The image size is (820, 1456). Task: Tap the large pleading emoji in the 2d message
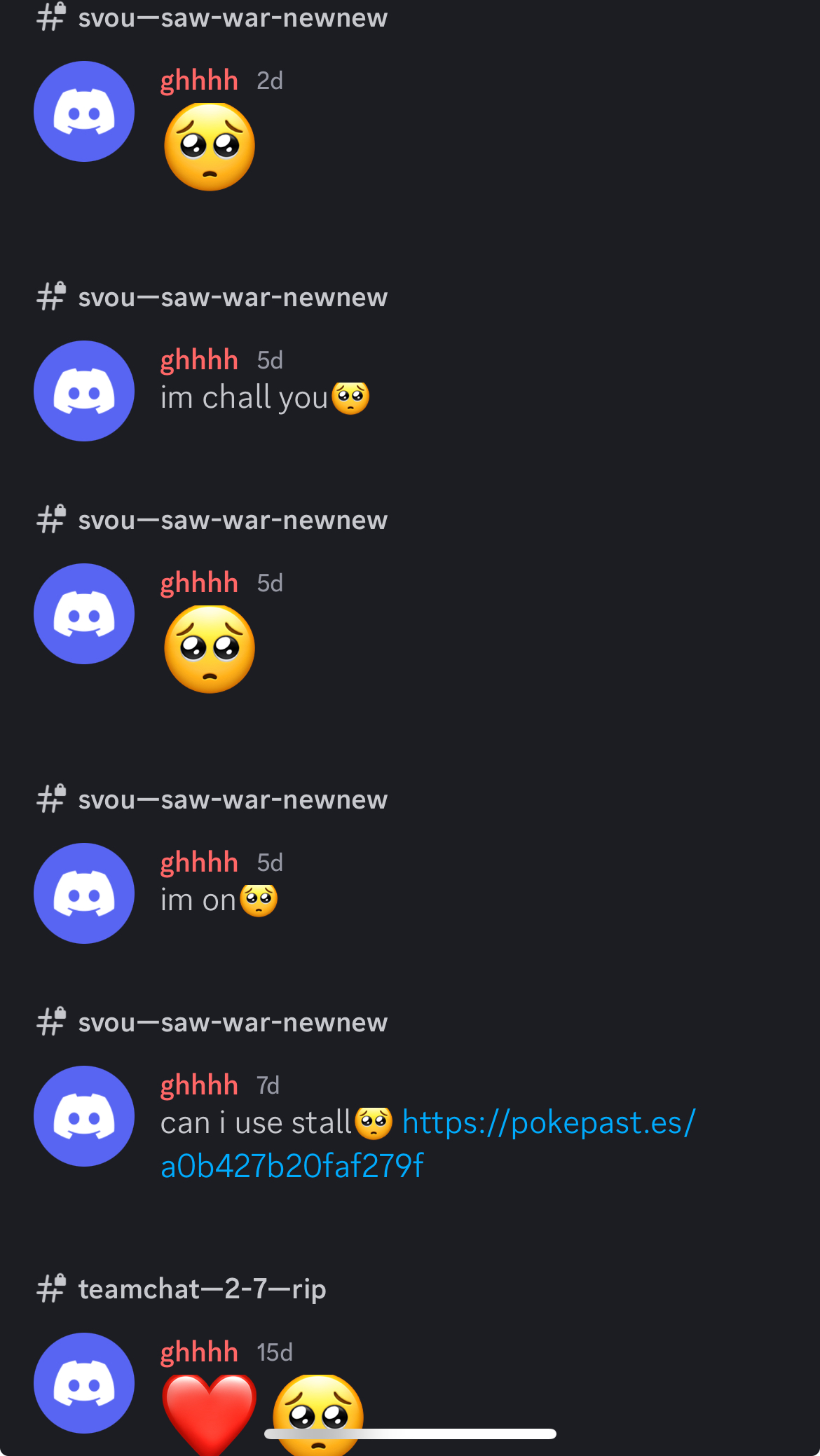210,146
